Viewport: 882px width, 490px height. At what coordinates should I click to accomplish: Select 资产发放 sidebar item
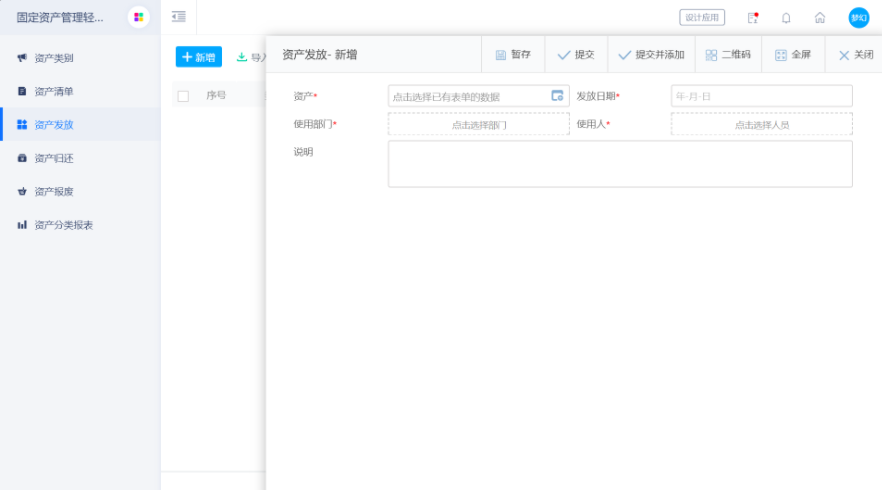tap(80, 124)
